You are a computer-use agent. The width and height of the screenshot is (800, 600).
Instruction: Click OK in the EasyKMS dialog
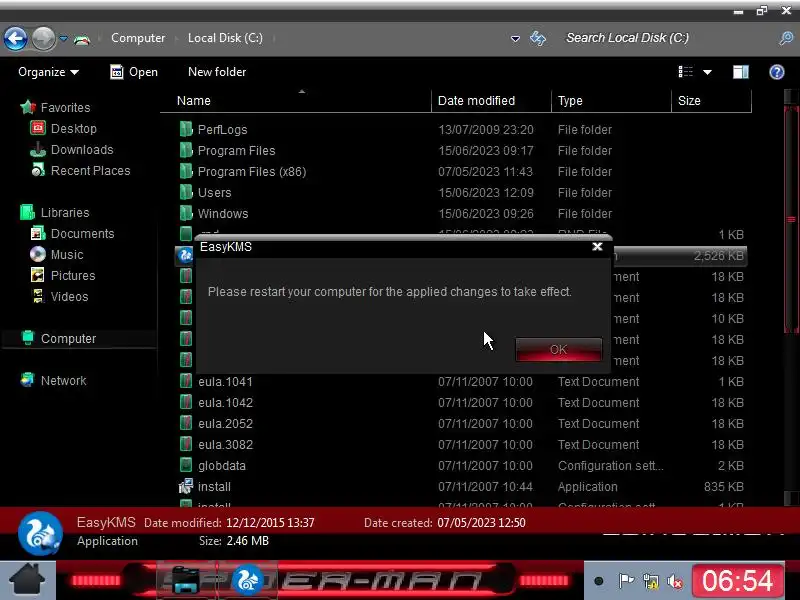coord(558,349)
